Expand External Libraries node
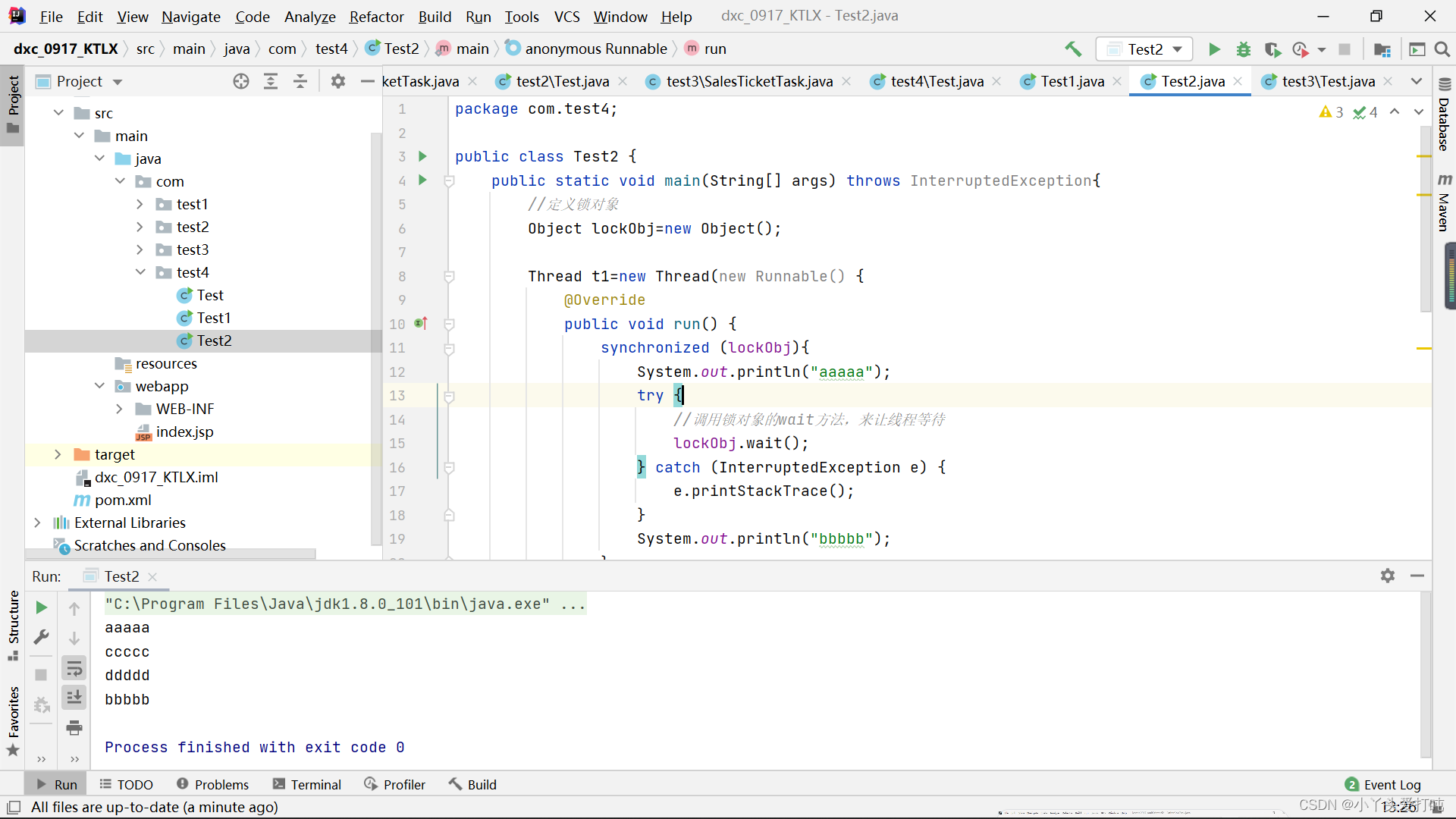Viewport: 1456px width, 819px height. [x=37, y=522]
